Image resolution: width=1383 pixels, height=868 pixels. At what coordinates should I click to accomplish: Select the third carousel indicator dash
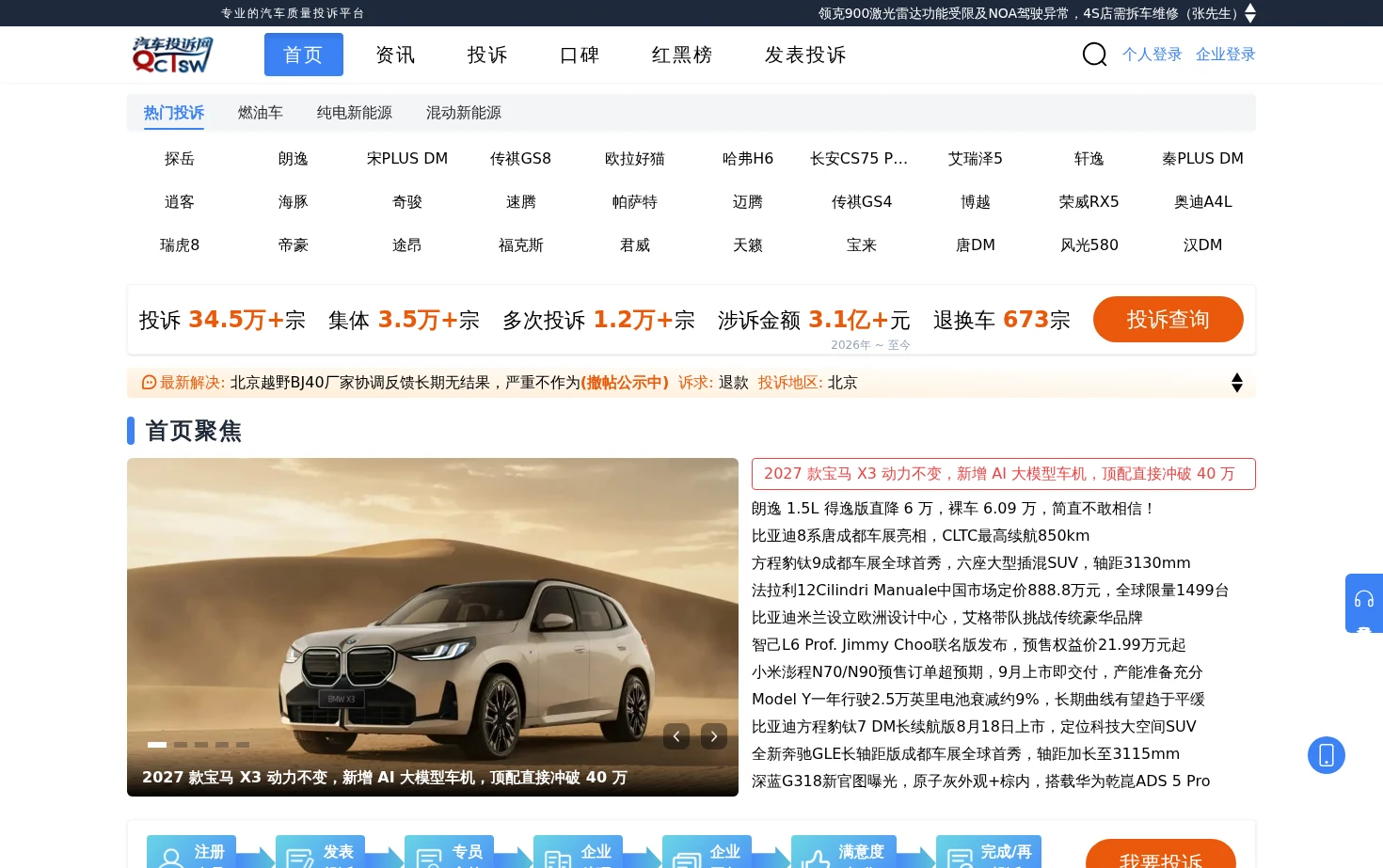point(201,745)
